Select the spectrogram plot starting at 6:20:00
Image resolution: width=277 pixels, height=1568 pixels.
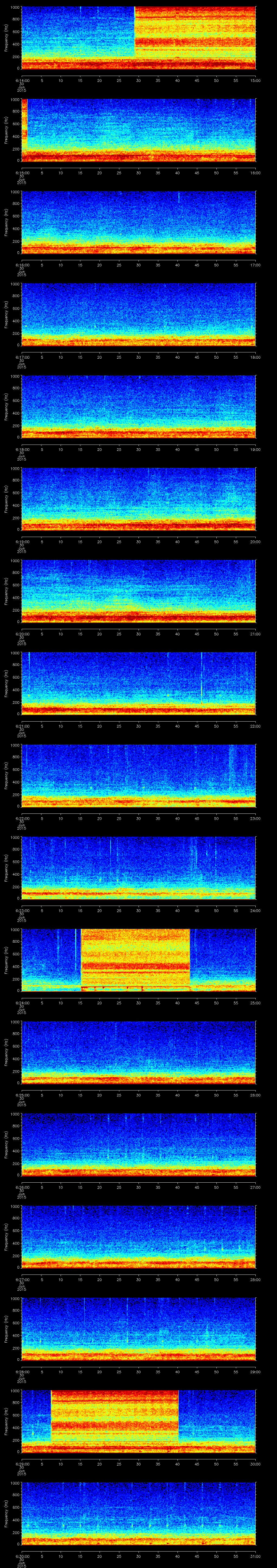click(x=139, y=591)
